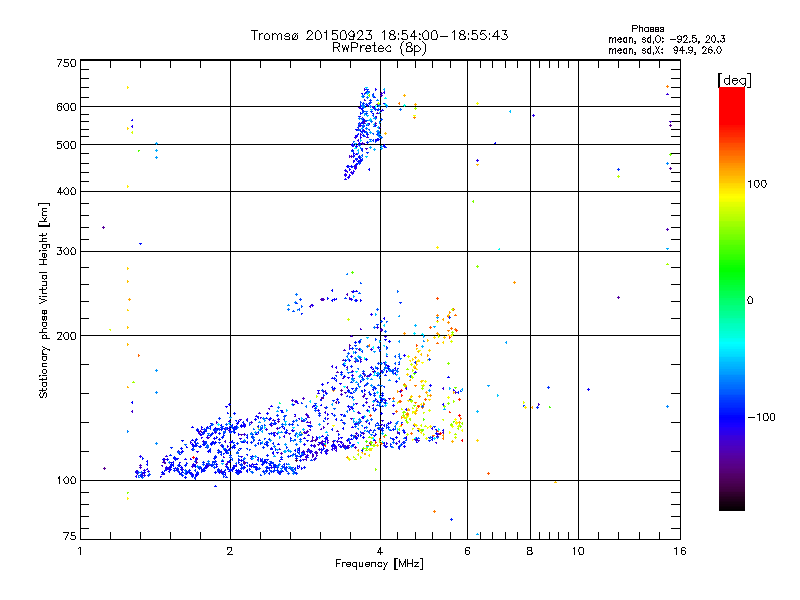Click the '[deg]' colorbar label
Image resolution: width=800 pixels, height=600 pixels.
(734, 80)
